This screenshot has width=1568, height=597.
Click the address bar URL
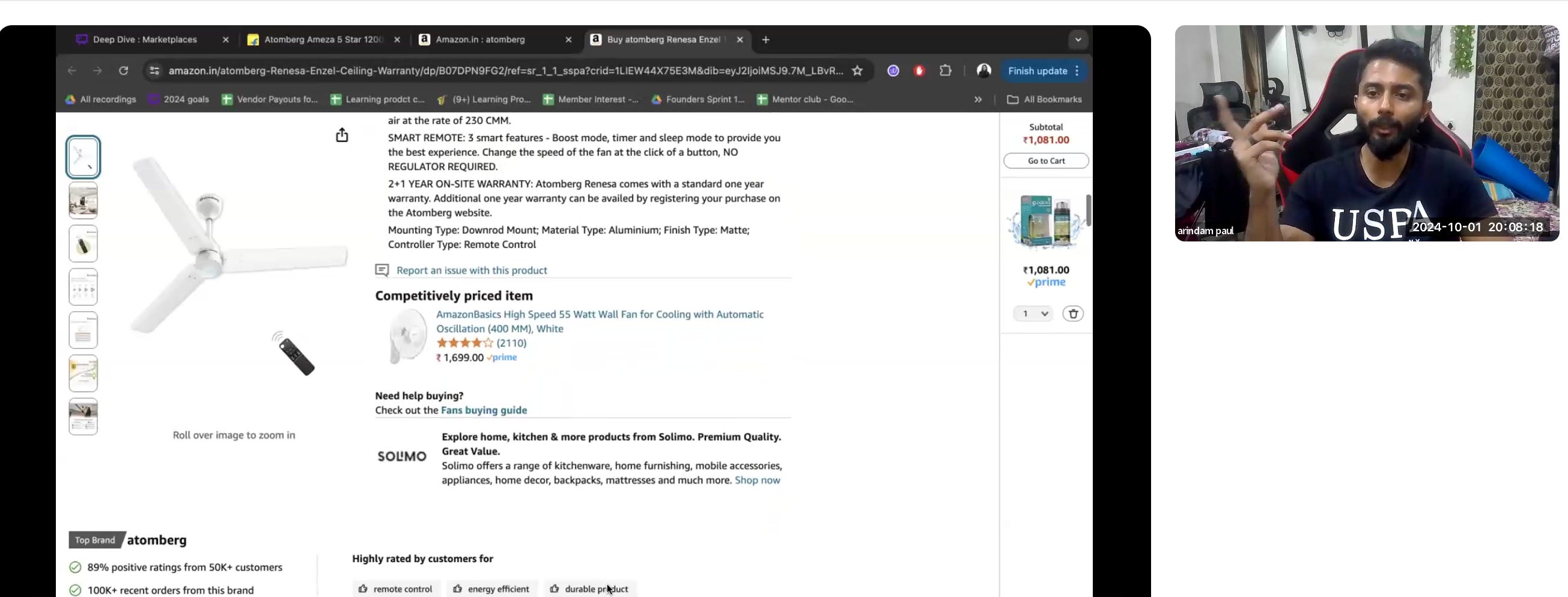click(x=506, y=71)
